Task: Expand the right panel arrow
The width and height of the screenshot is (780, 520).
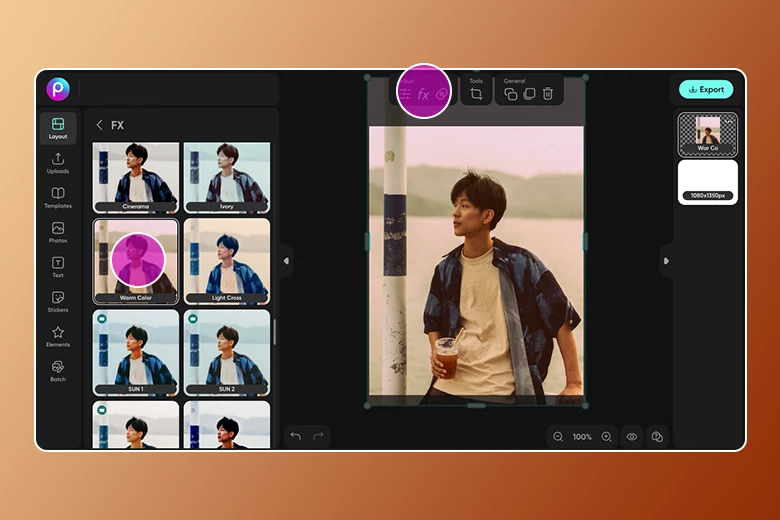Action: click(x=665, y=261)
